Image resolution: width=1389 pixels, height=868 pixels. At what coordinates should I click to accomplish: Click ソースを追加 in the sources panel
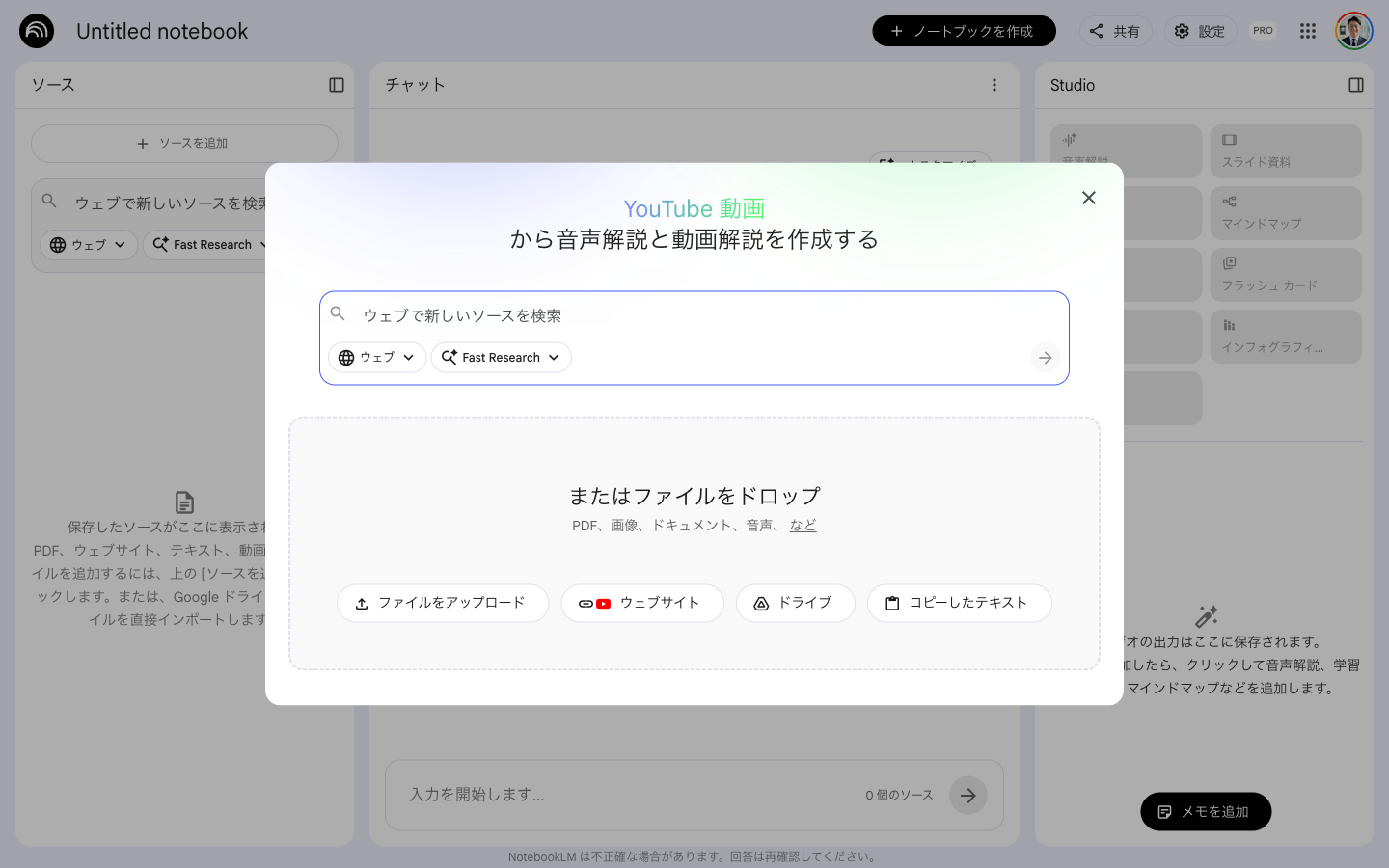pos(184,143)
